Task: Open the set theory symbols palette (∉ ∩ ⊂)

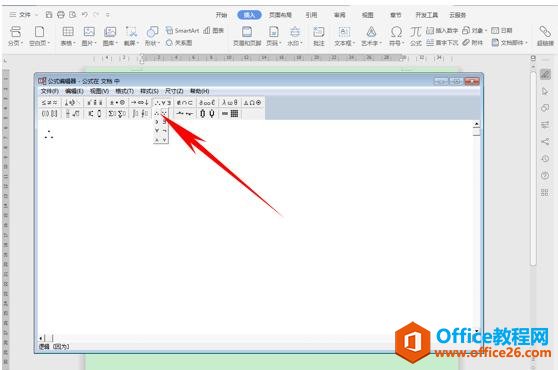Action: (x=185, y=102)
